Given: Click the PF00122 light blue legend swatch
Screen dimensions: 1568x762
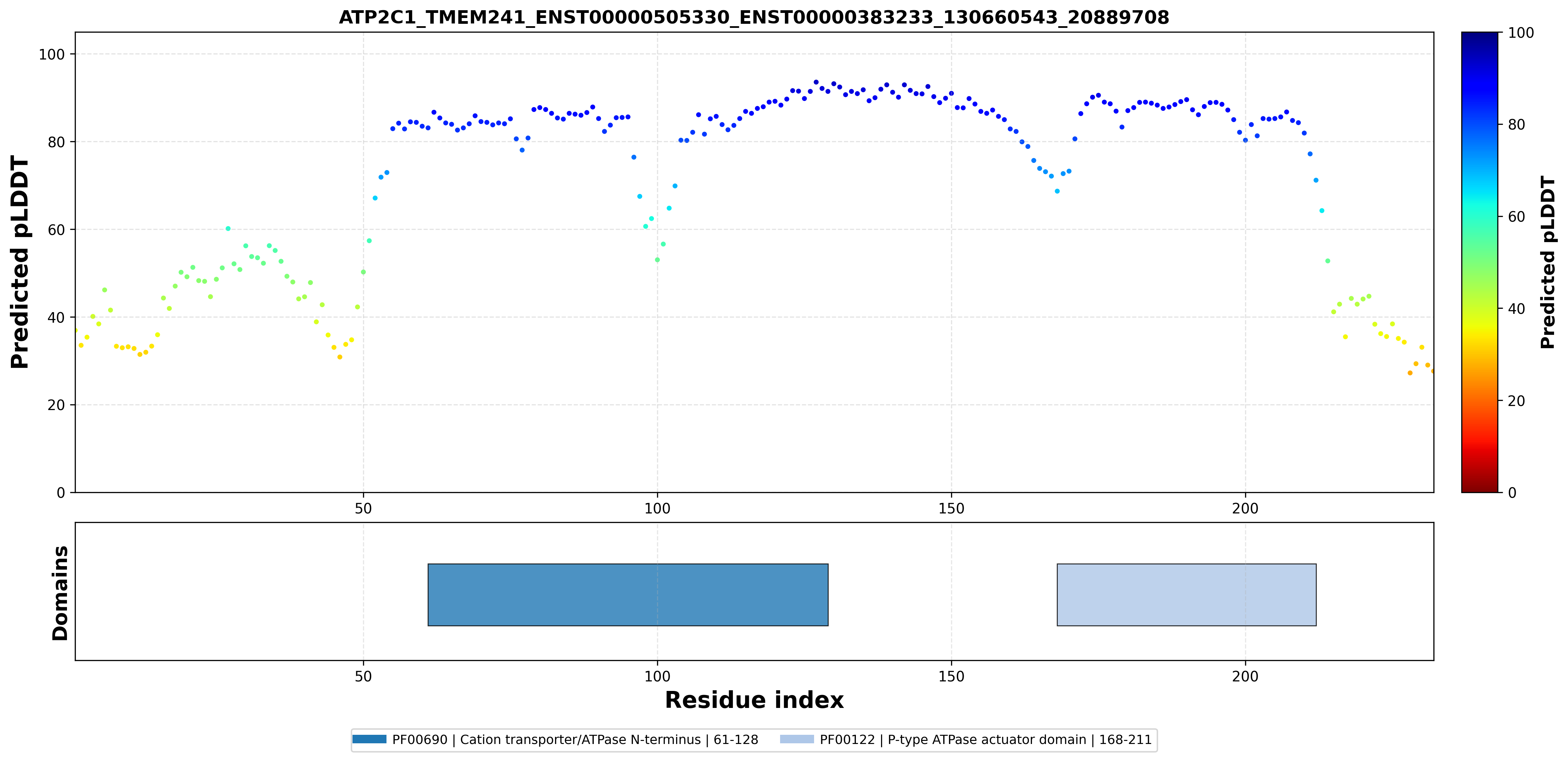Looking at the screenshot, I should (797, 740).
